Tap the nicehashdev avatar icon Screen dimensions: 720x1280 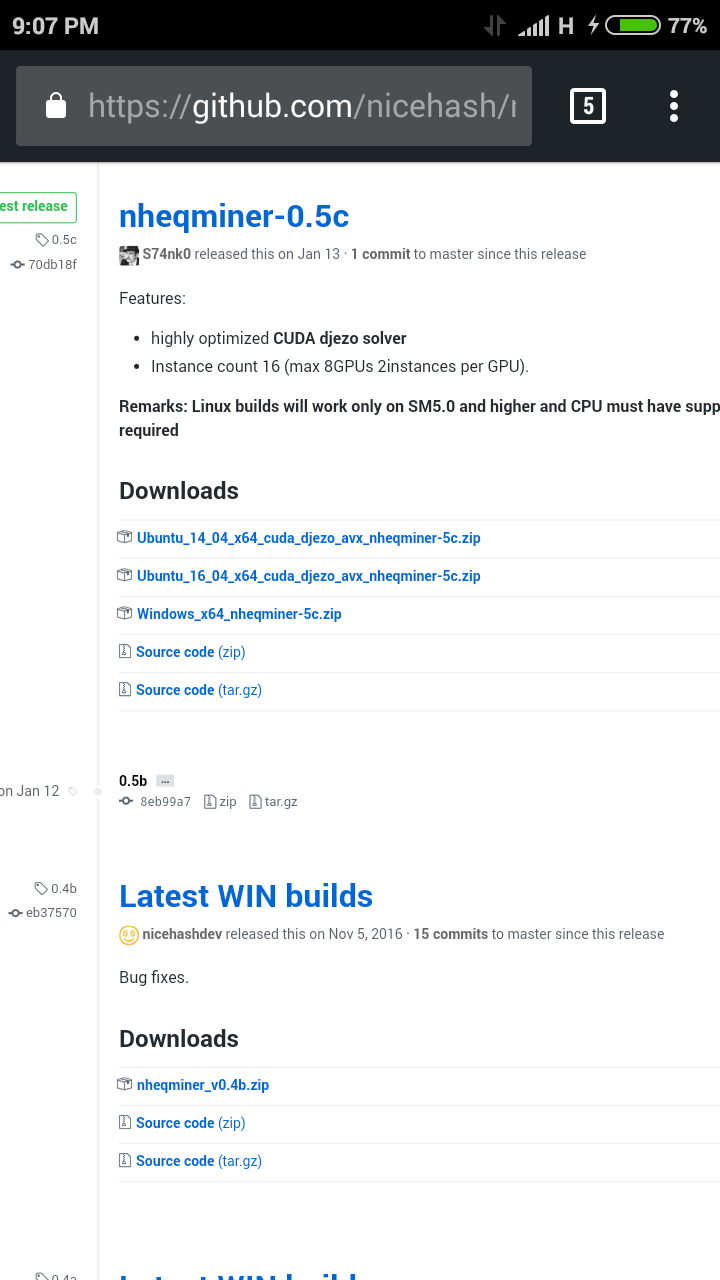click(x=129, y=935)
